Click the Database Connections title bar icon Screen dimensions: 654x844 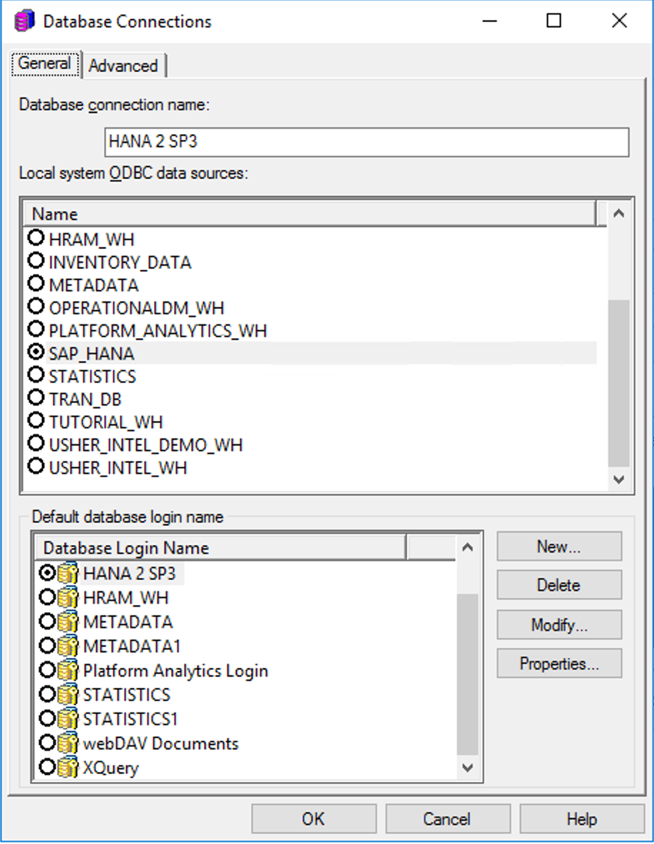click(24, 22)
